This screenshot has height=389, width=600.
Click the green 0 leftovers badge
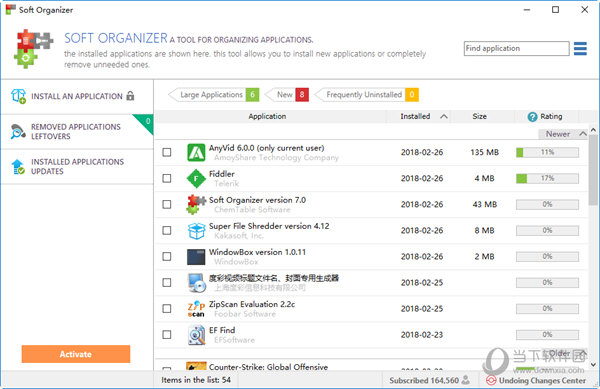tap(147, 122)
